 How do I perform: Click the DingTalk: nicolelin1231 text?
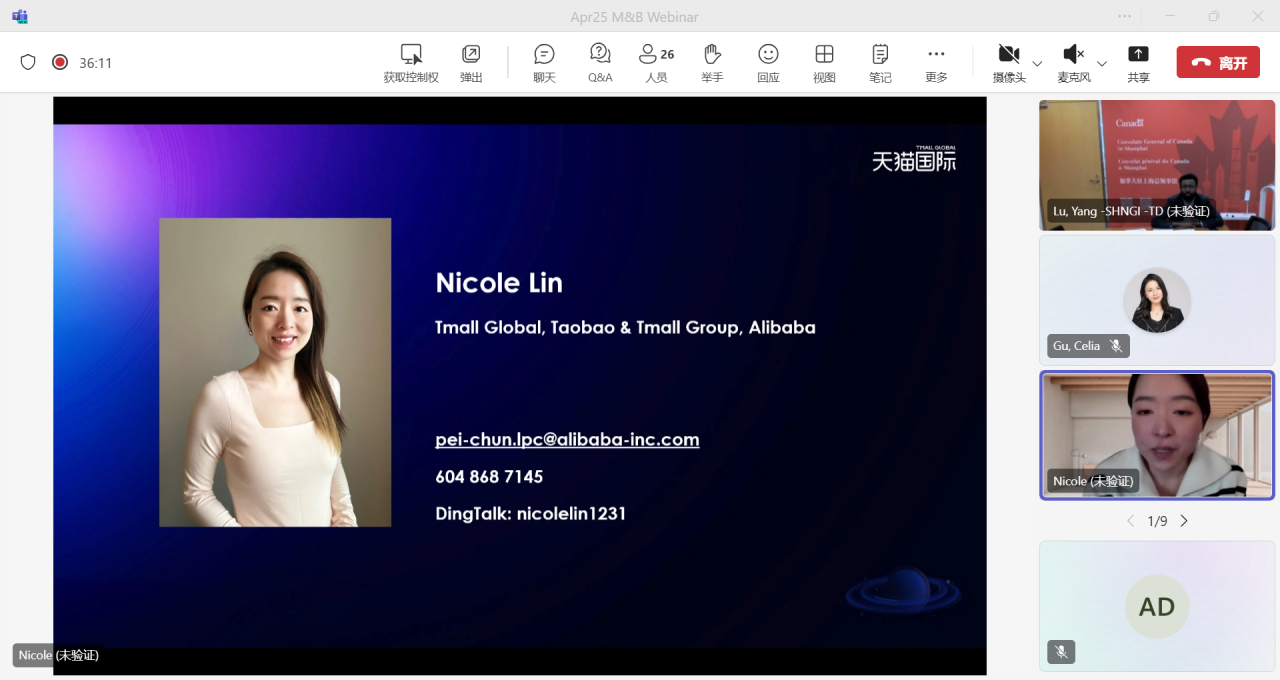[531, 514]
